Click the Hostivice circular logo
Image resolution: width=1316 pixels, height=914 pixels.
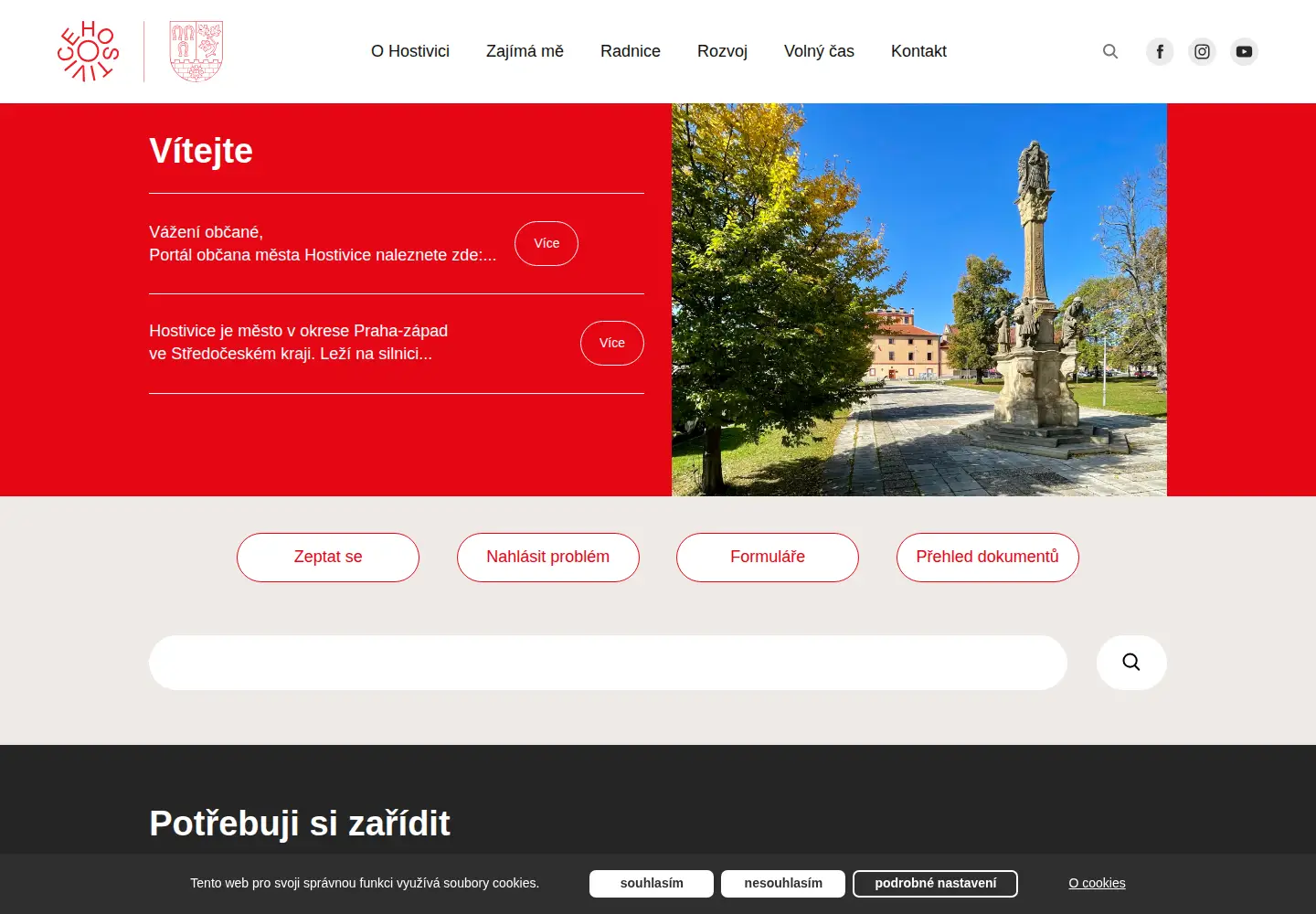(x=88, y=51)
